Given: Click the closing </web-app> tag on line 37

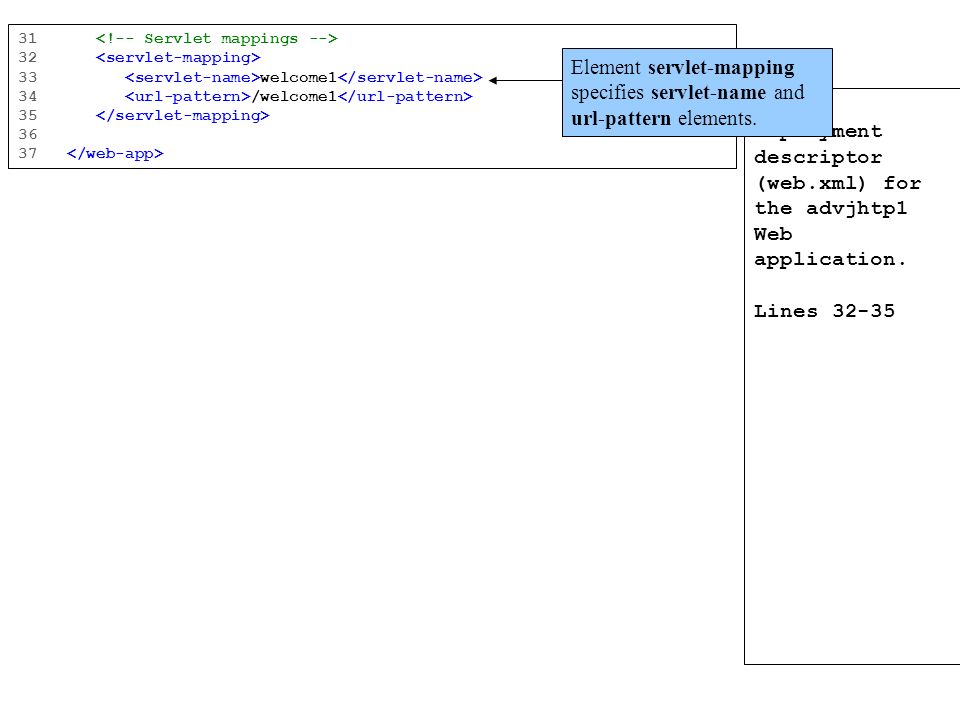Looking at the screenshot, I should pos(115,154).
